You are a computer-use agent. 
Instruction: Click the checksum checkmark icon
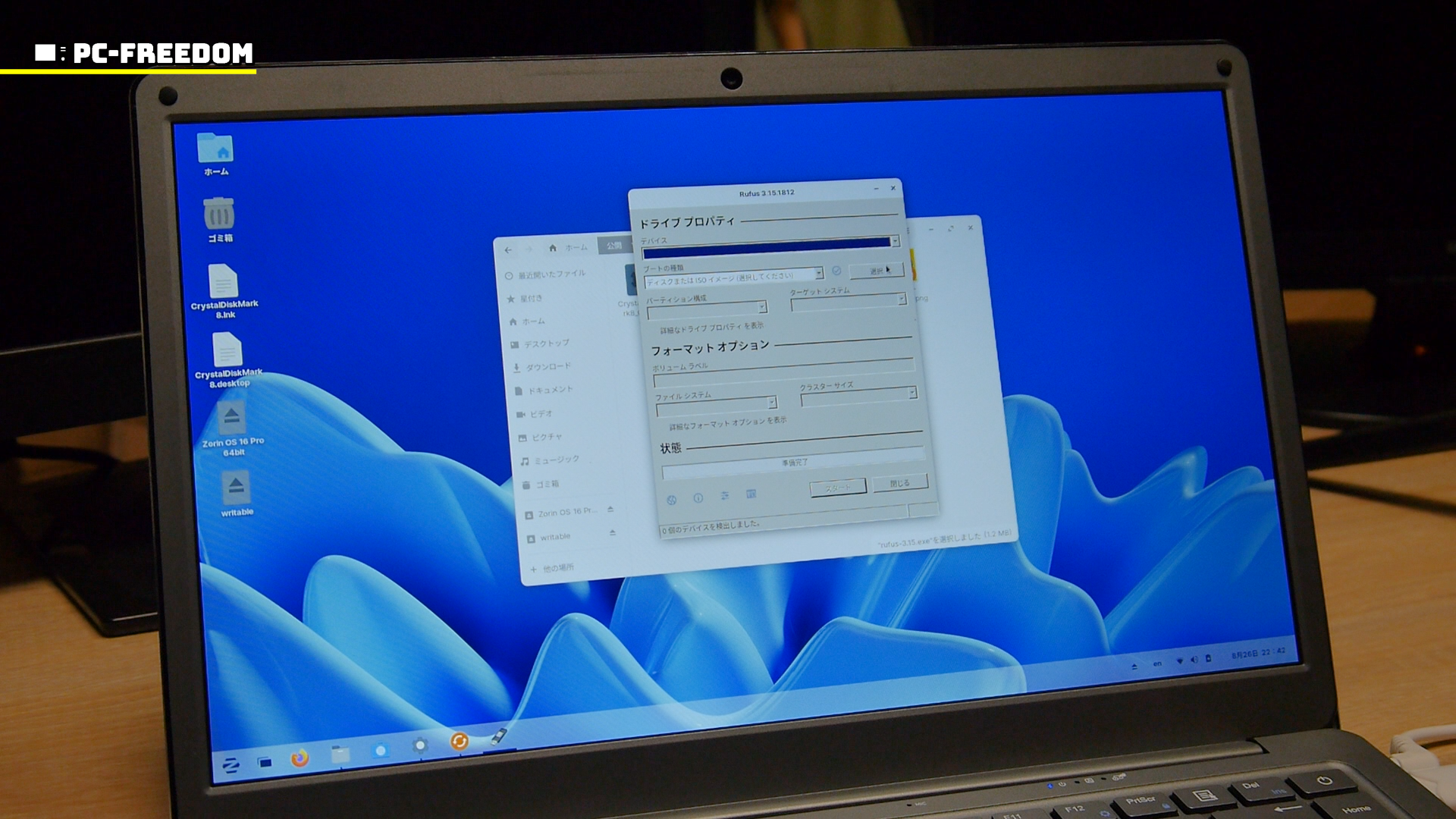(836, 271)
